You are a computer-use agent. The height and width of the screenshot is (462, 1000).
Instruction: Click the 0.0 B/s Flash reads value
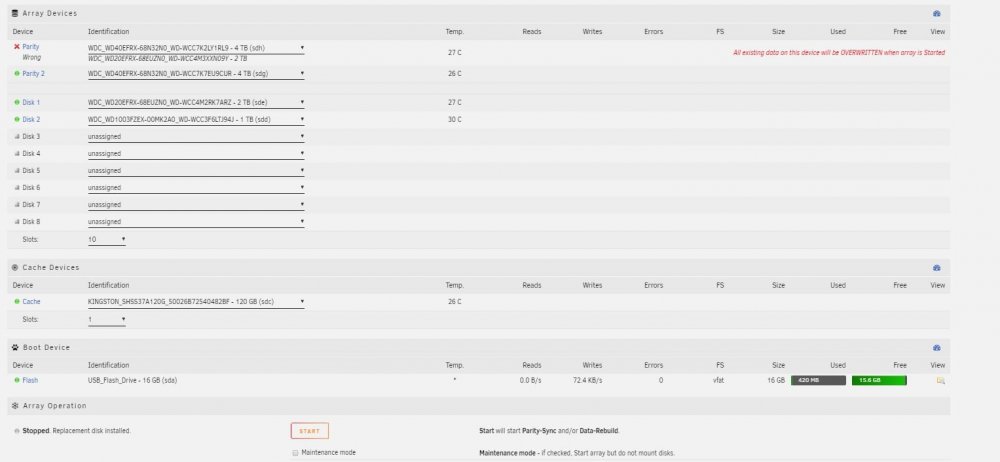pyautogui.click(x=531, y=380)
